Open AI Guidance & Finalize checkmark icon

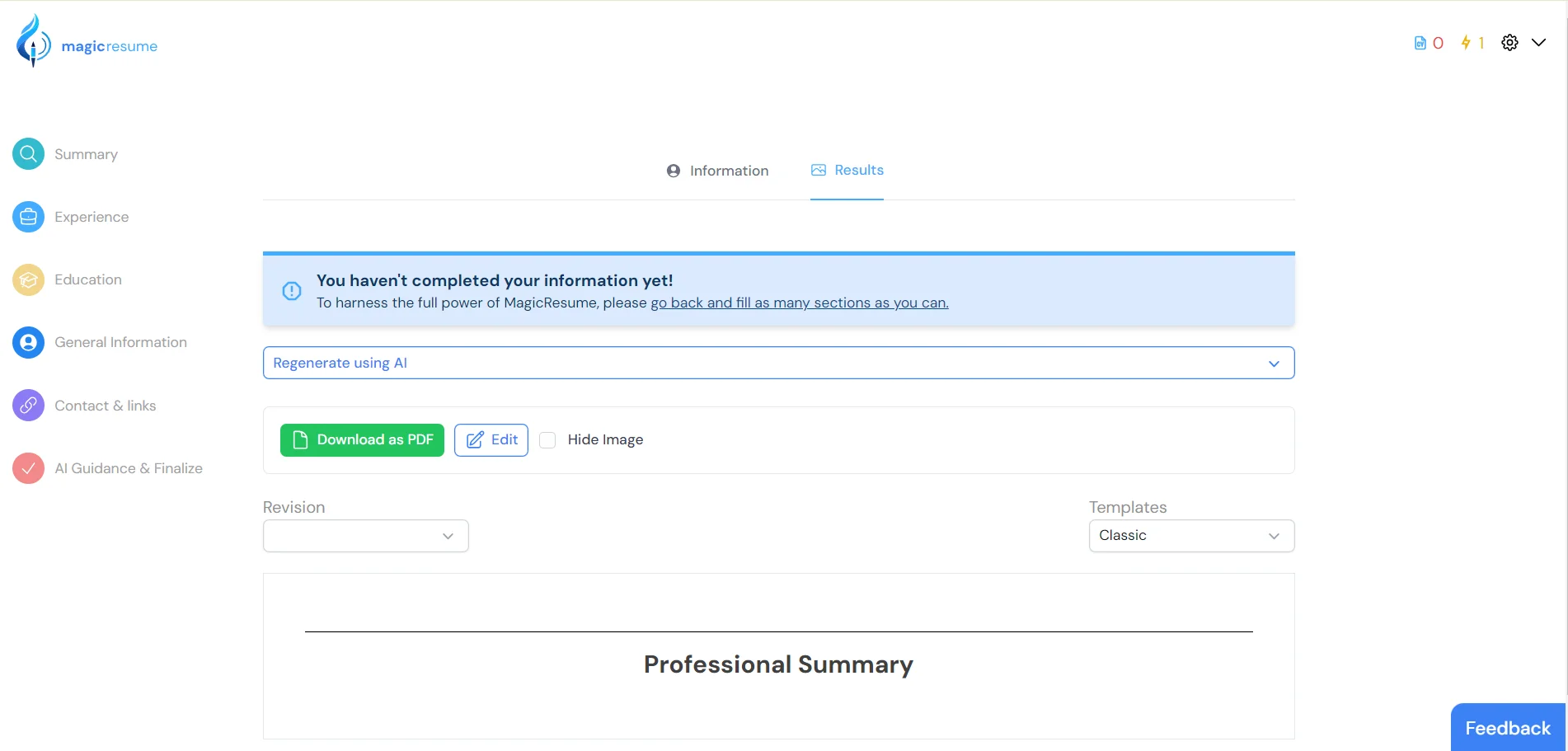(x=28, y=468)
